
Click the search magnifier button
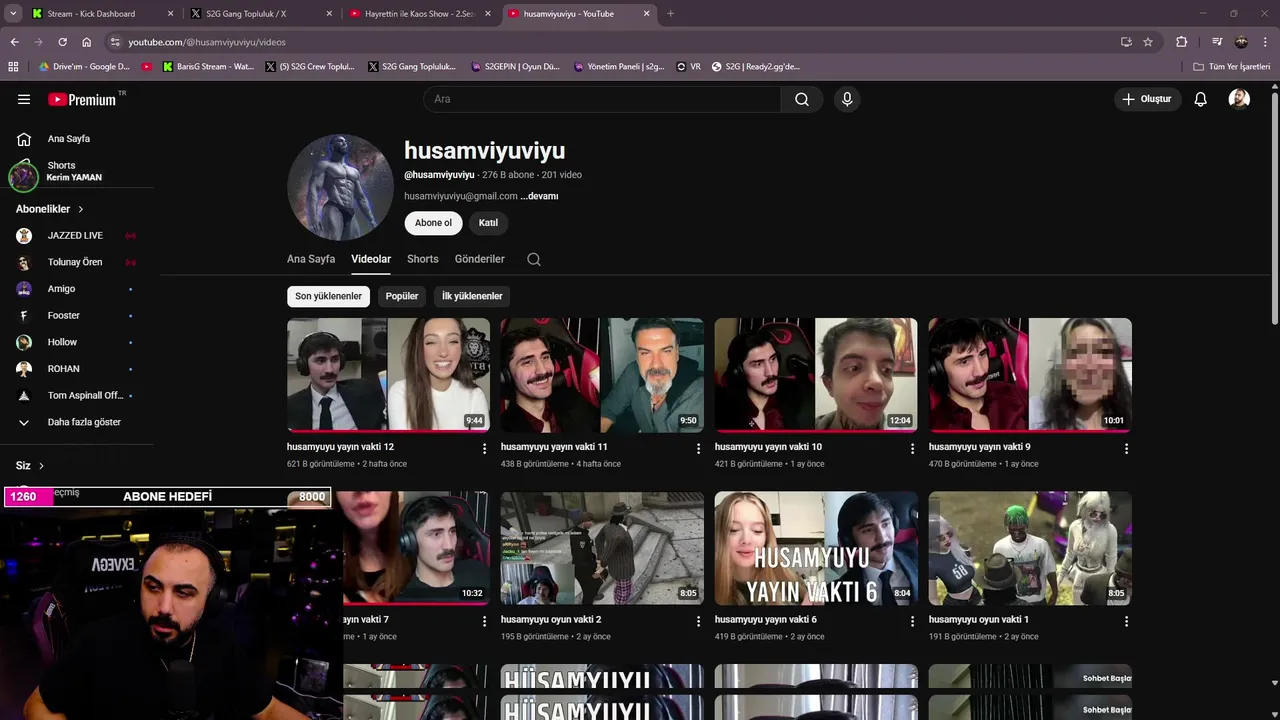click(x=802, y=99)
